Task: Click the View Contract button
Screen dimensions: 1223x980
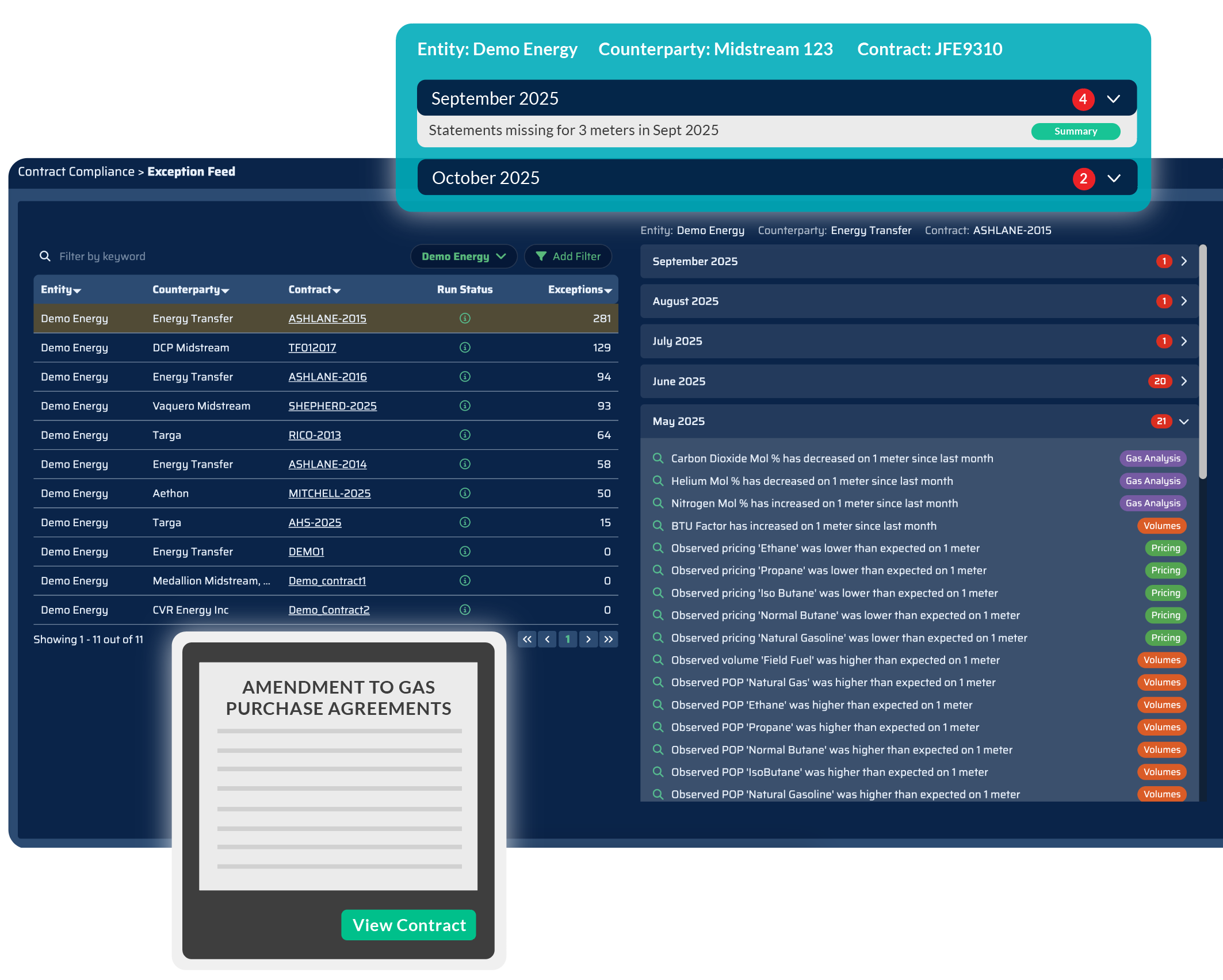Action: (x=408, y=925)
